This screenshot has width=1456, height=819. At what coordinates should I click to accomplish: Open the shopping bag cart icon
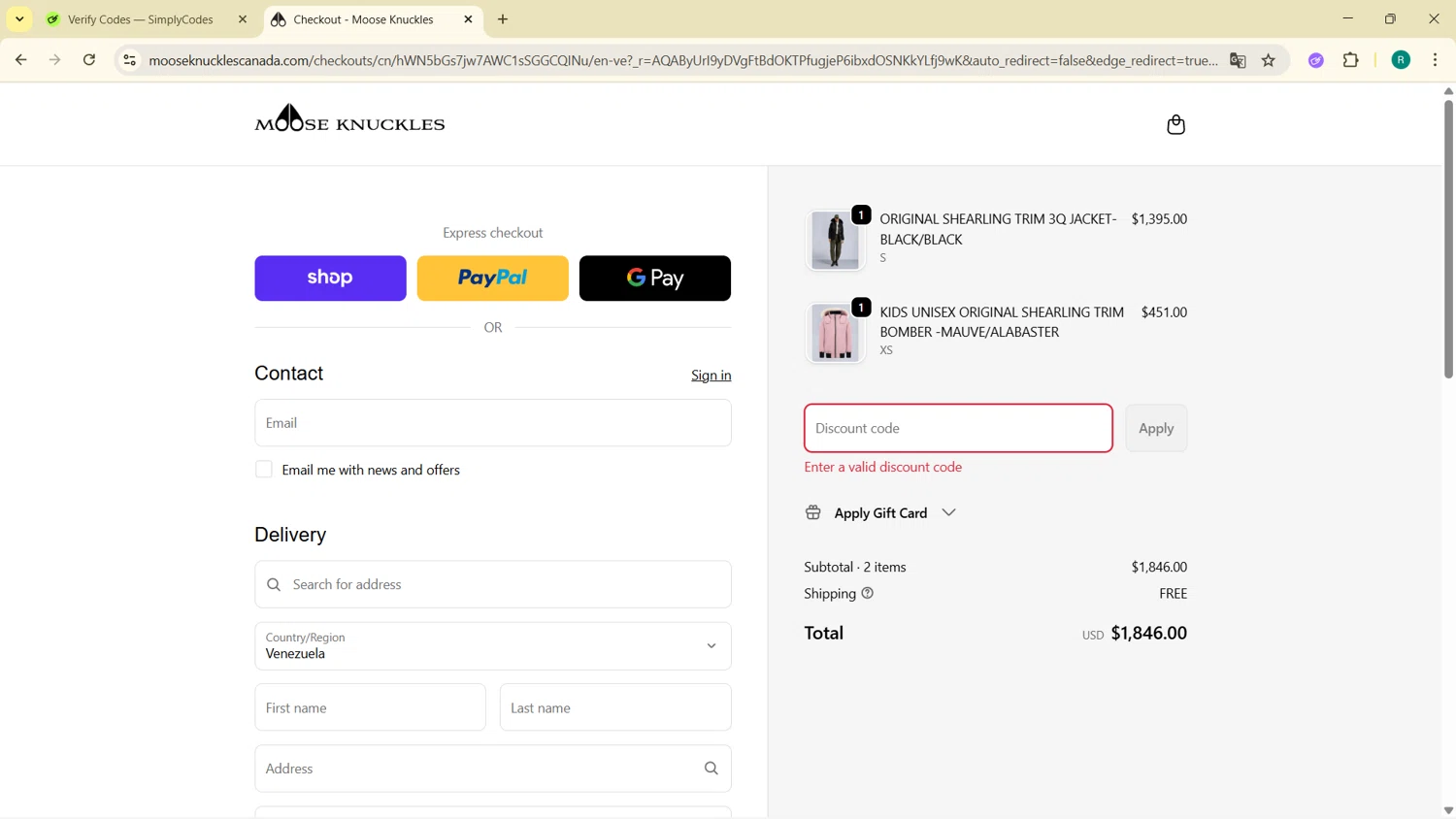[1175, 124]
